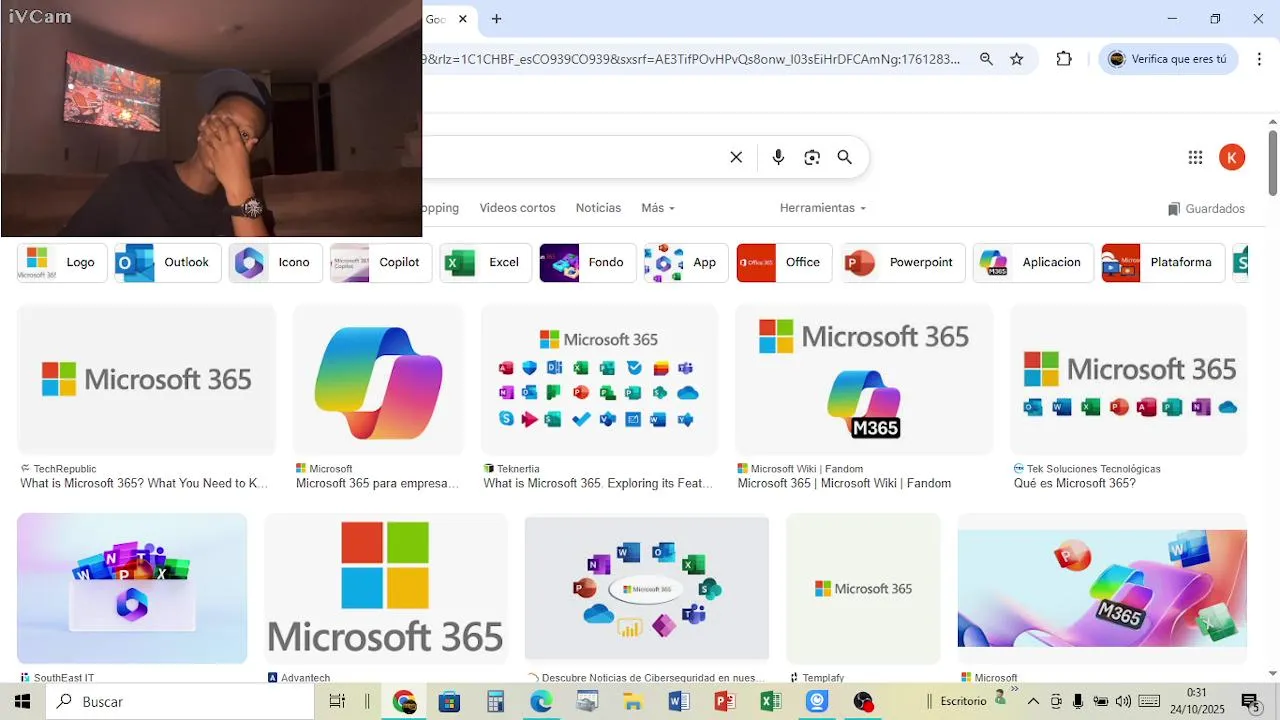
Task: Click the Tek Soluciones Tecnológicas source name
Action: coord(1094,468)
